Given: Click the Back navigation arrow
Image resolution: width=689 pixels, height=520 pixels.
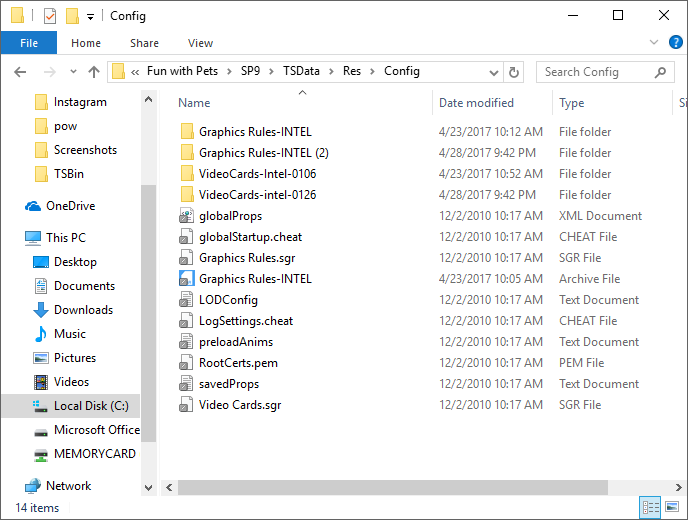Looking at the screenshot, I should tap(21, 72).
